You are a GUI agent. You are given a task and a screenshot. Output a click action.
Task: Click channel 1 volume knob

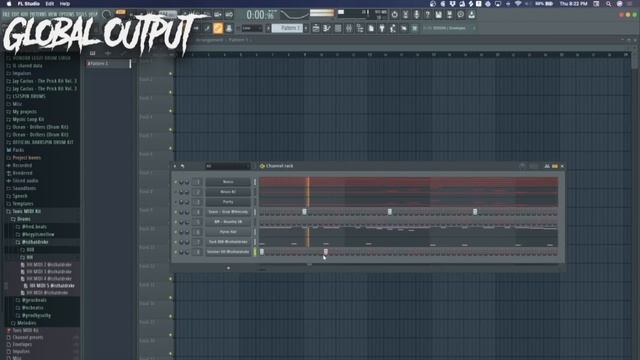(x=187, y=182)
